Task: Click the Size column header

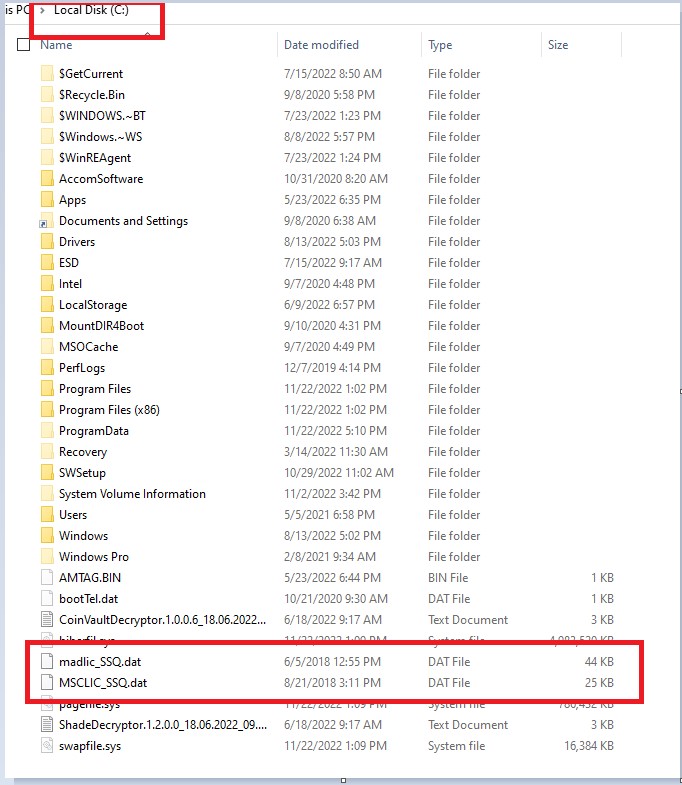Action: pyautogui.click(x=558, y=45)
